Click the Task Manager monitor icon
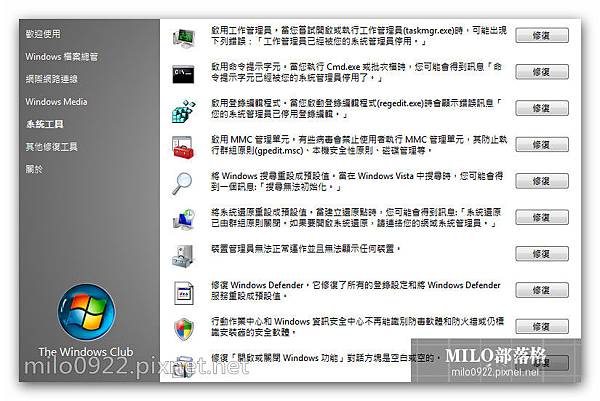 (184, 37)
